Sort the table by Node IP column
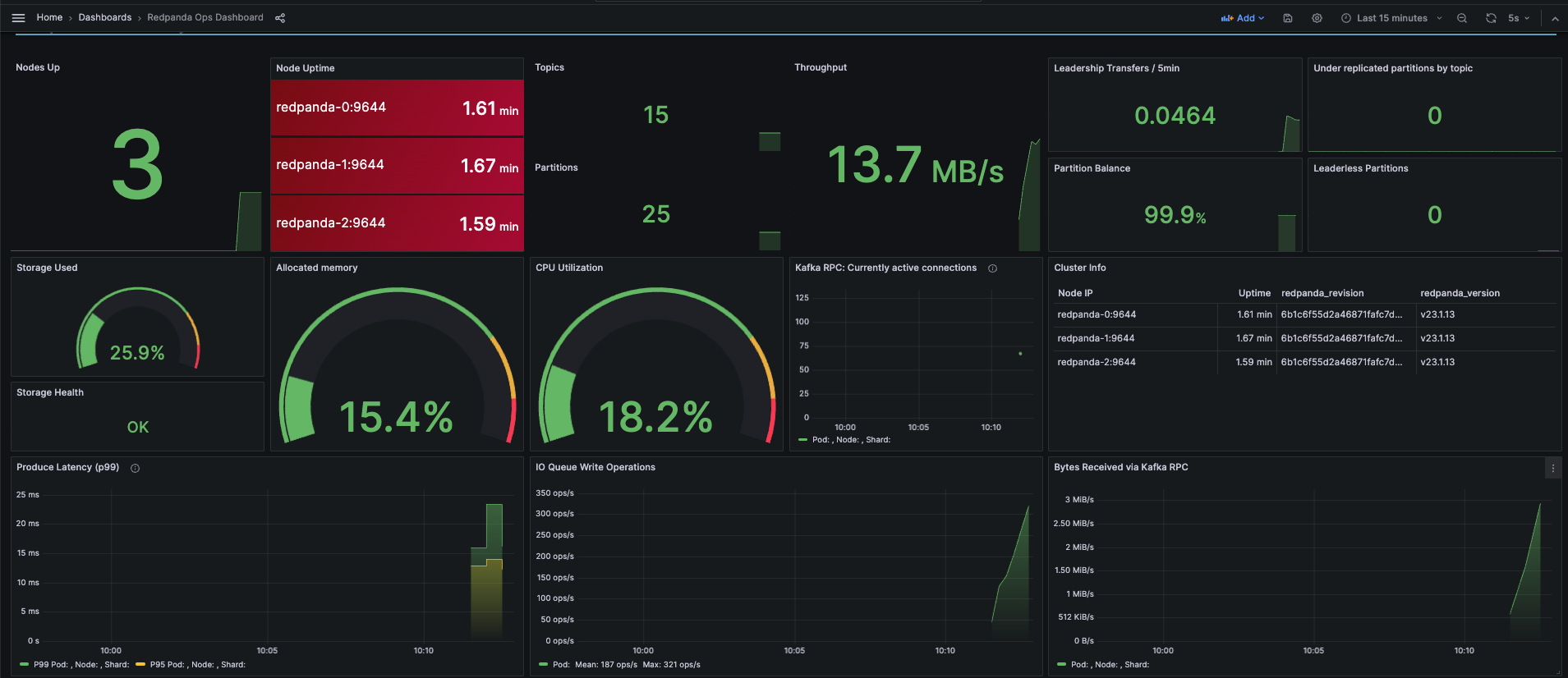This screenshot has width=1568, height=678. (1075, 293)
